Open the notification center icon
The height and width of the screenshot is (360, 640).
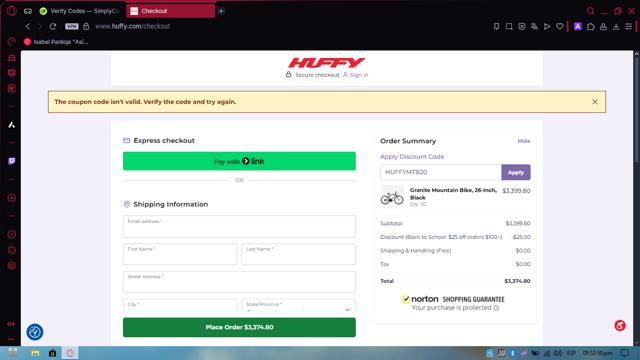point(624,353)
